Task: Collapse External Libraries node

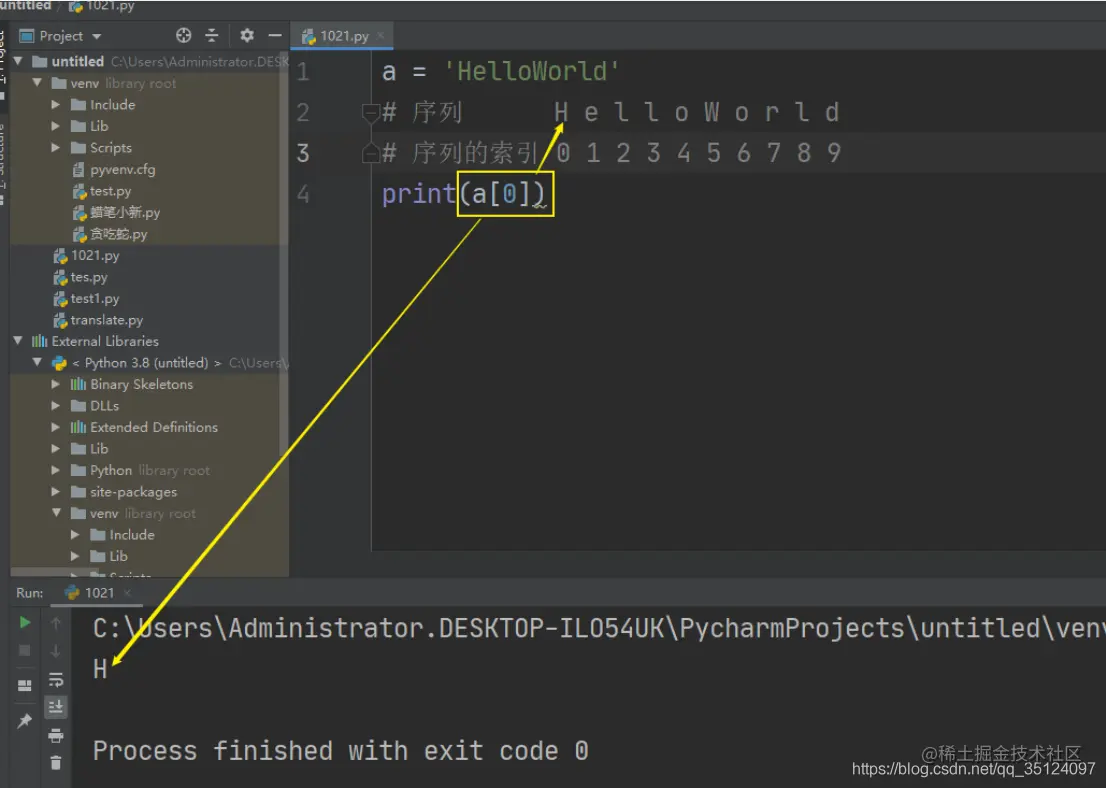Action: pos(18,341)
